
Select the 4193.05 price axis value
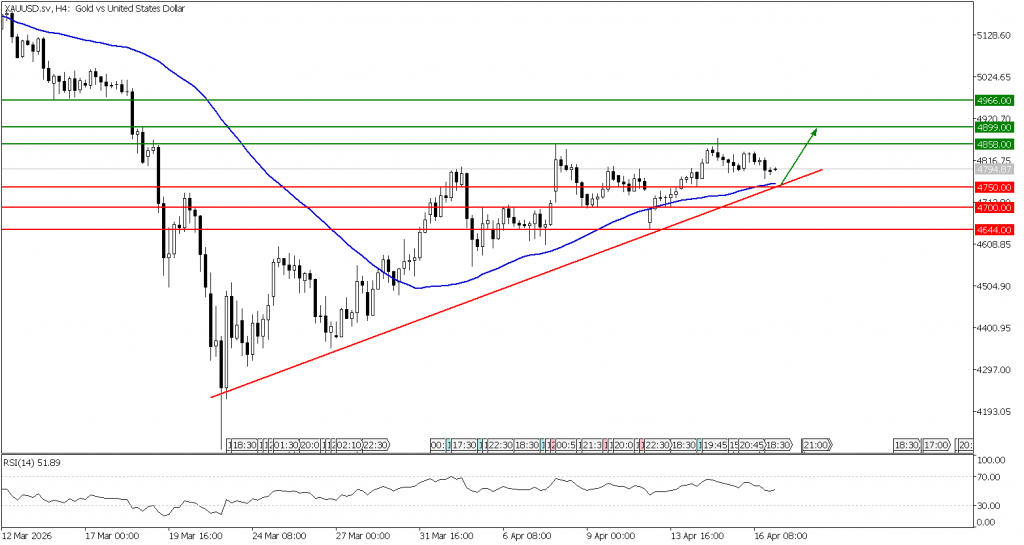point(993,412)
